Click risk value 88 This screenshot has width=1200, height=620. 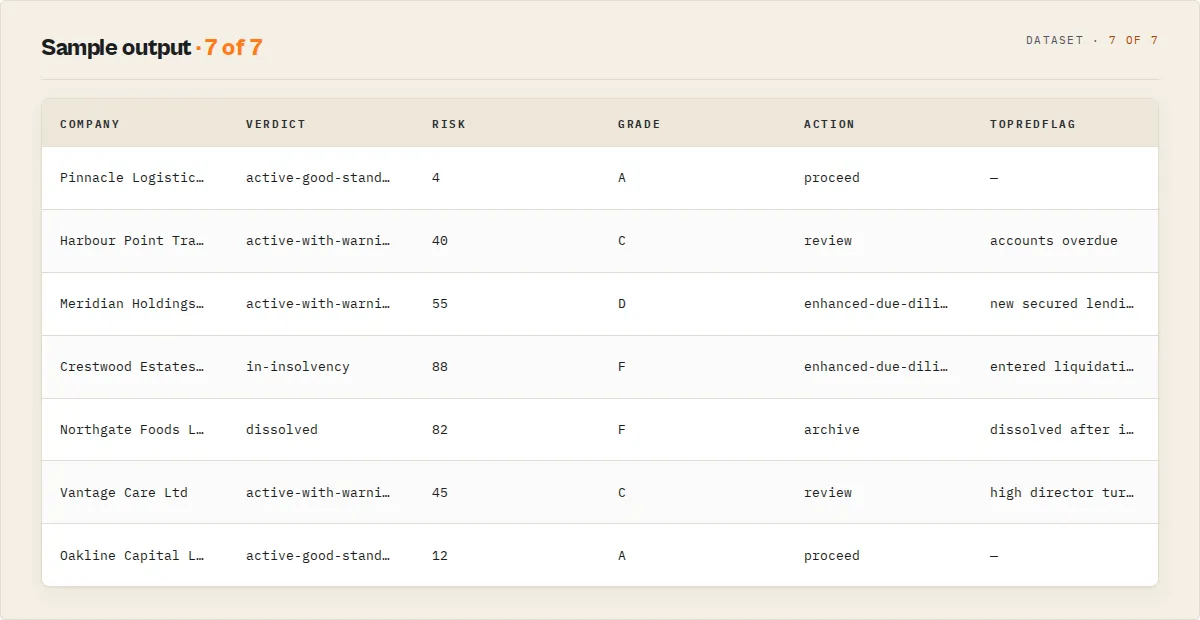[440, 367]
